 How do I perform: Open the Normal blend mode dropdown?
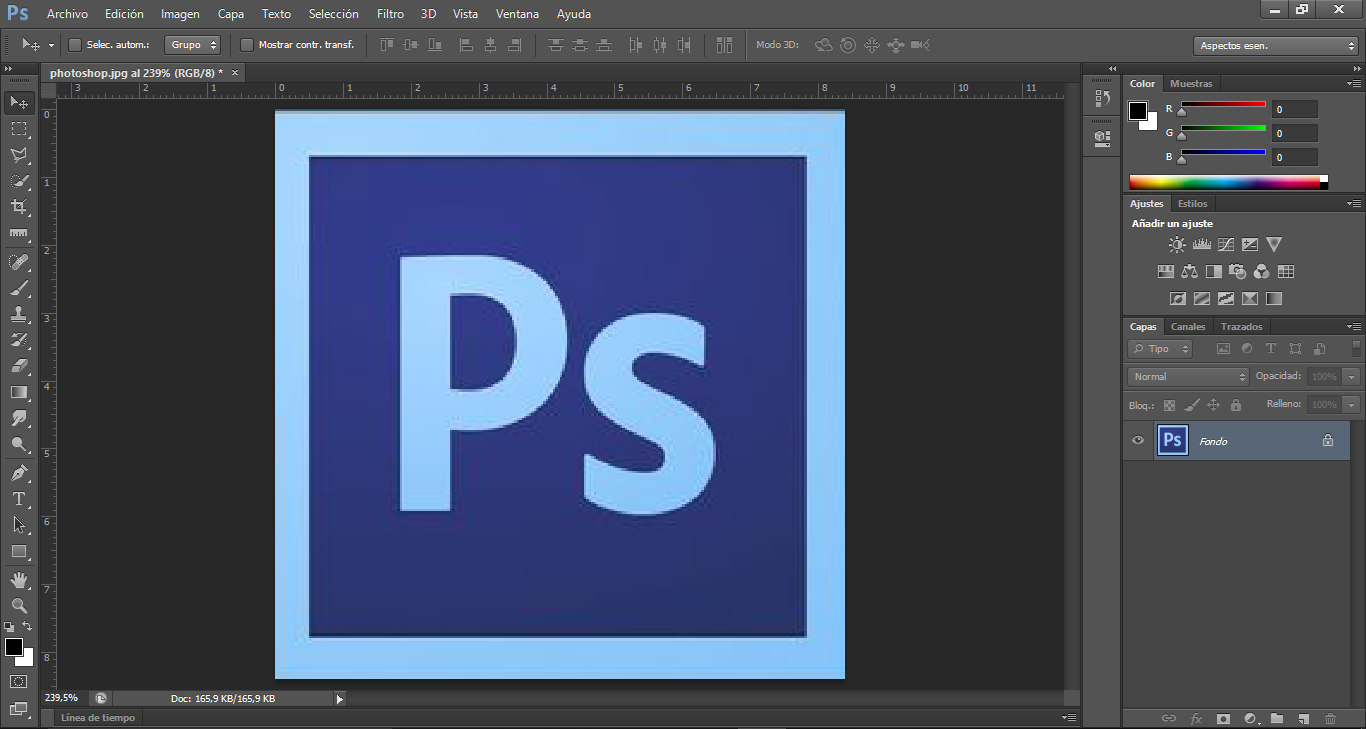coord(1187,376)
